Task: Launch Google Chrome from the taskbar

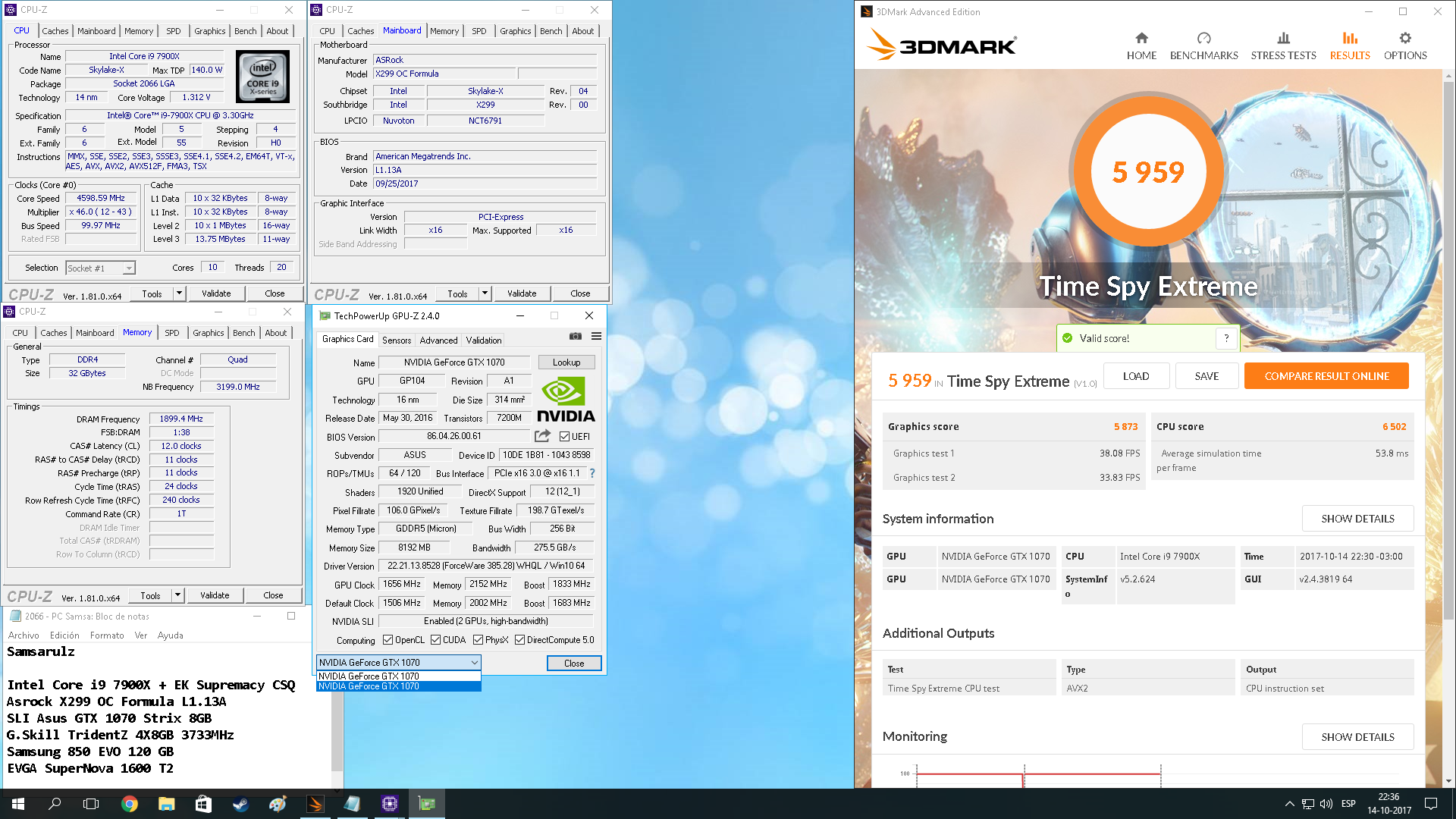Action: pos(130,804)
